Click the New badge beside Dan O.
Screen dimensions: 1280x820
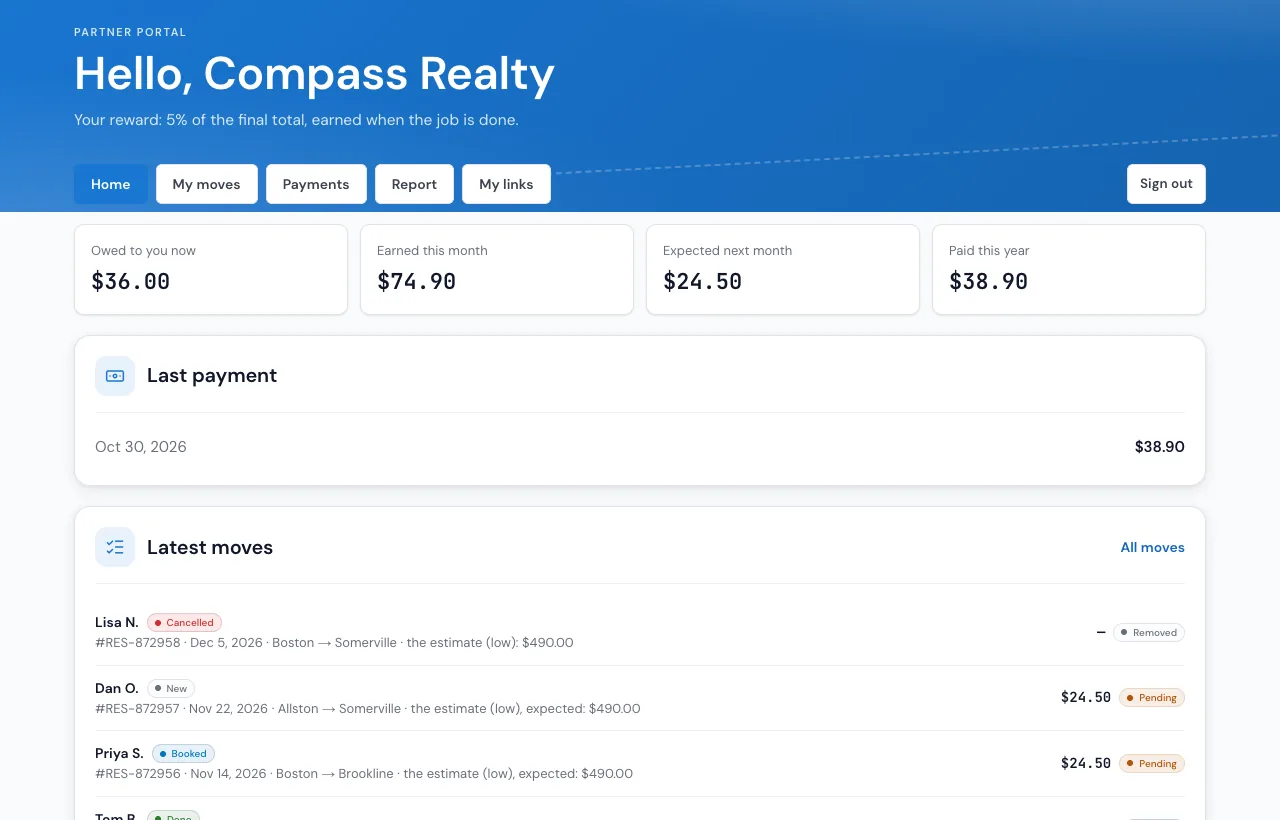point(171,689)
